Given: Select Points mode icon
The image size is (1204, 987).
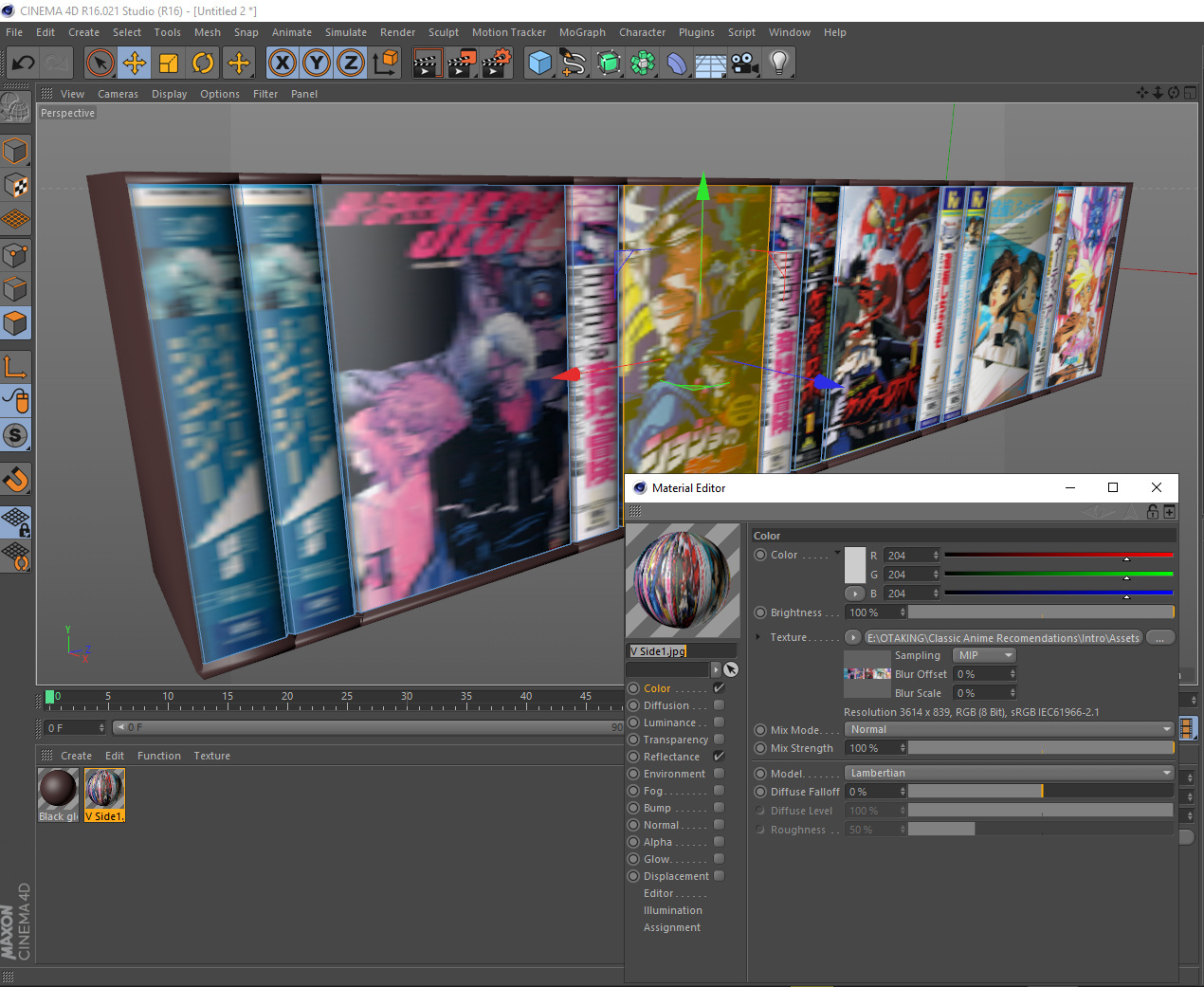Looking at the screenshot, I should [x=15, y=255].
